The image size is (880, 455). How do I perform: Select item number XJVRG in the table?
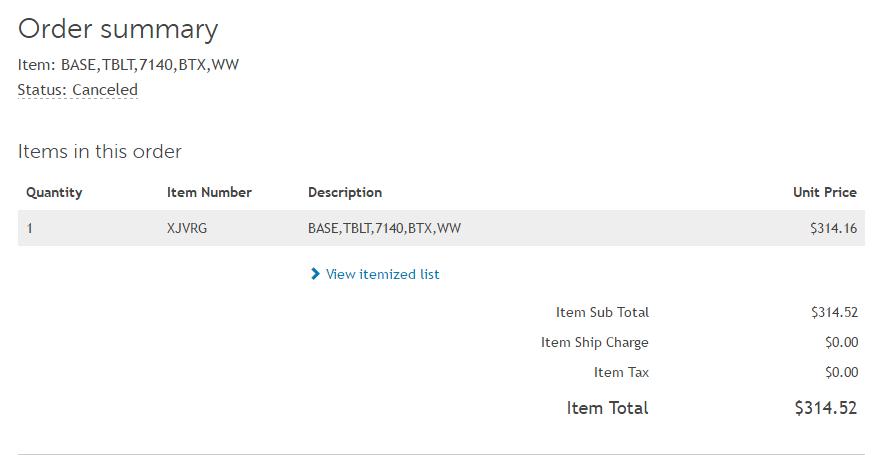pos(186,228)
